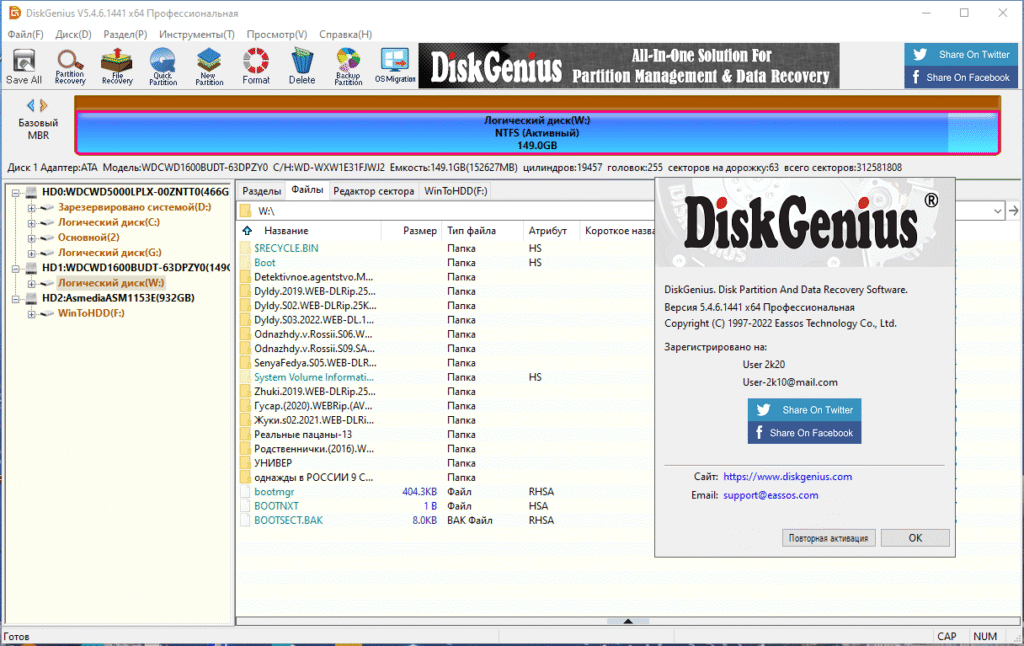
Task: Click the Format toolbar icon
Action: pos(256,66)
